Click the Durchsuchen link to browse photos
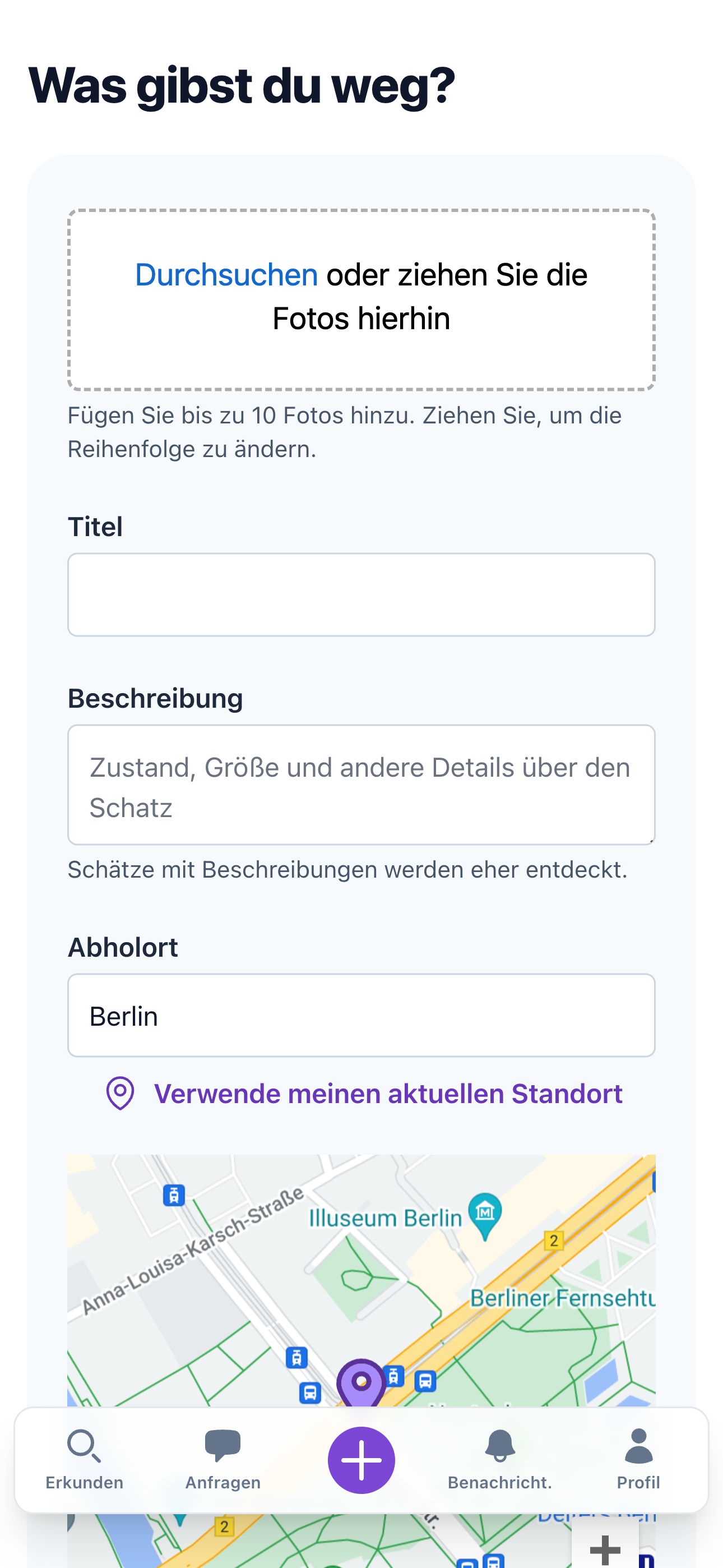This screenshot has height=1568, width=723. click(226, 275)
